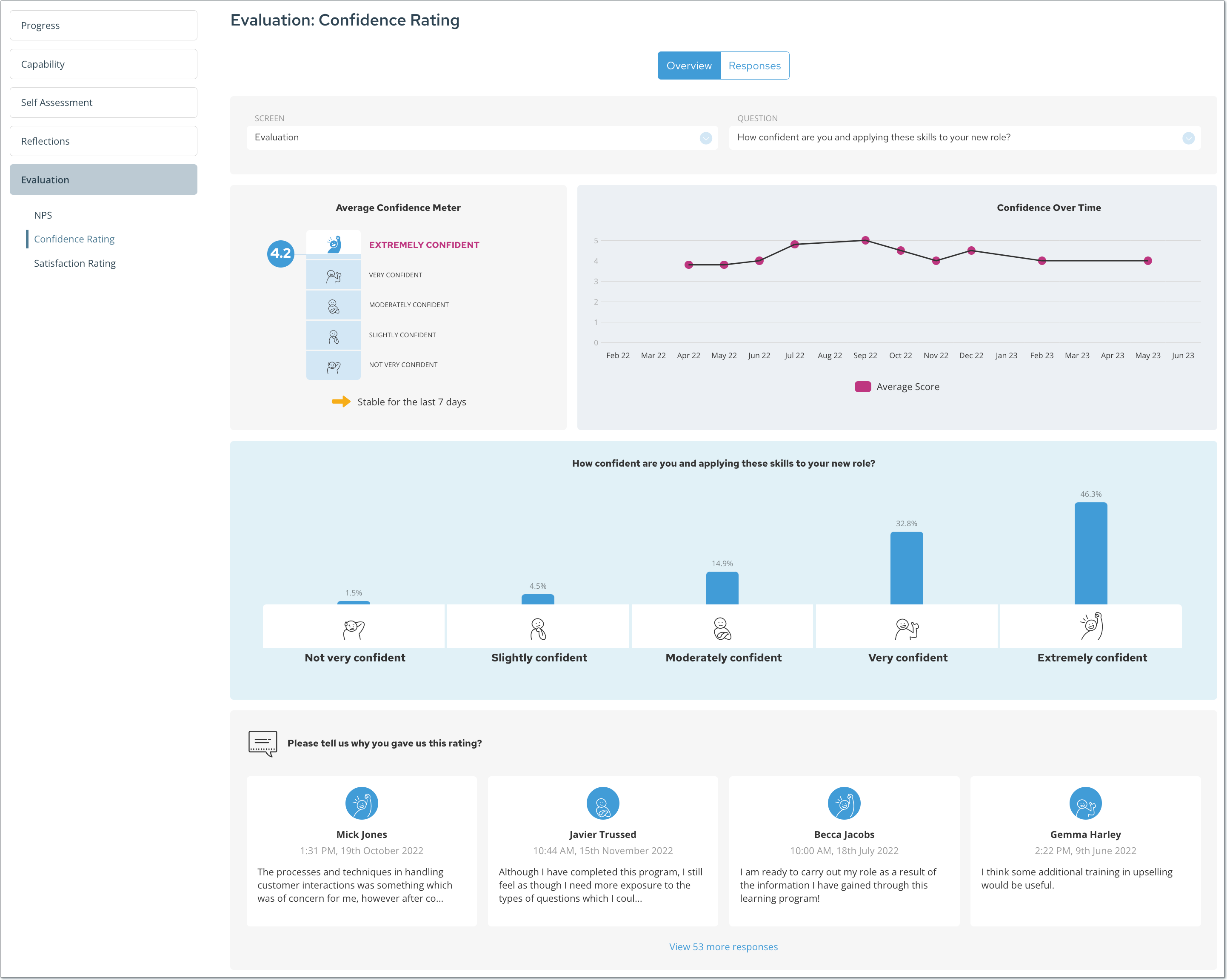The width and height of the screenshot is (1227, 980).
Task: Click the Extremely Confident meter icon
Action: pos(334,245)
